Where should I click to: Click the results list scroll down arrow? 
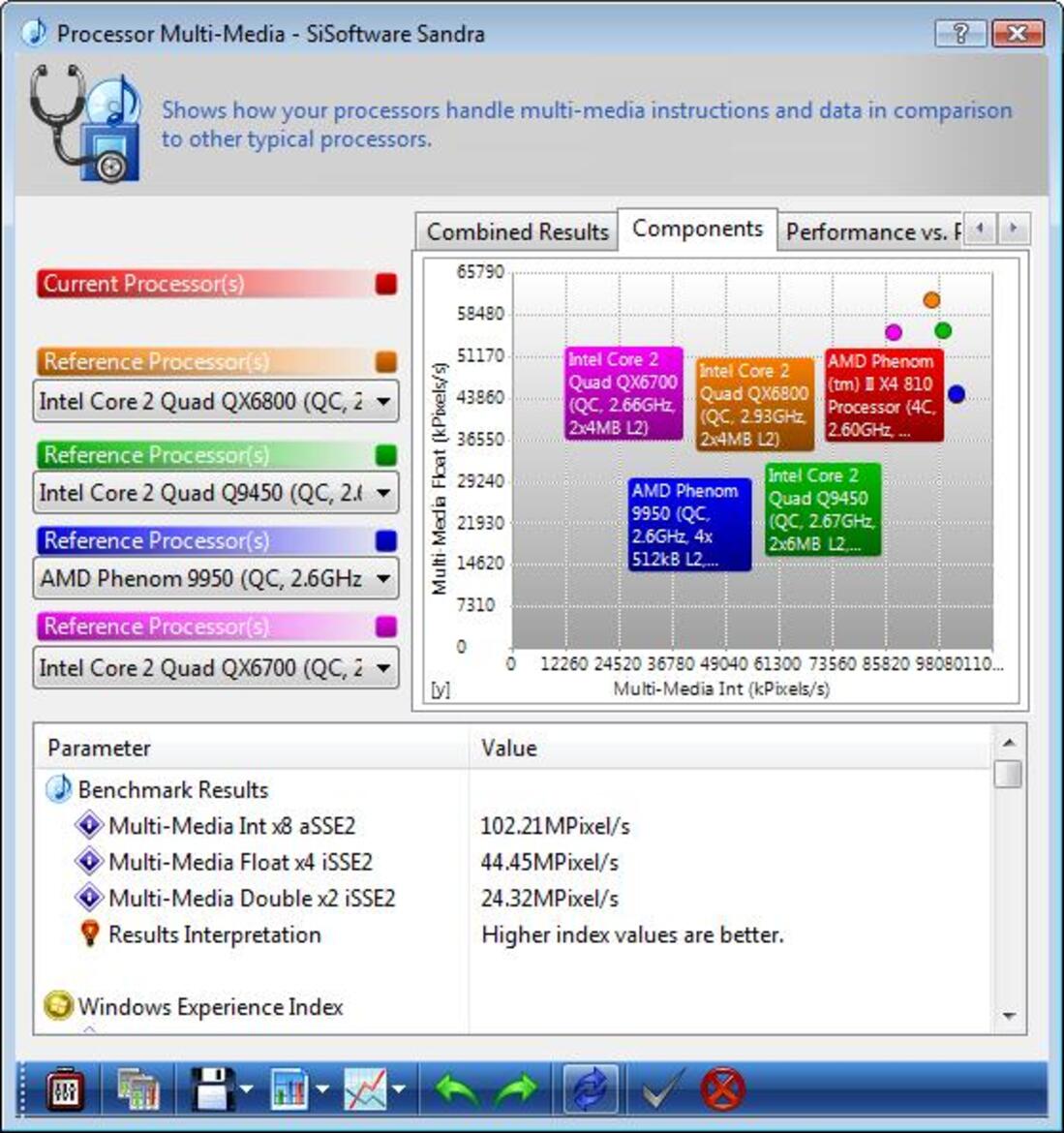pos(1009,1016)
